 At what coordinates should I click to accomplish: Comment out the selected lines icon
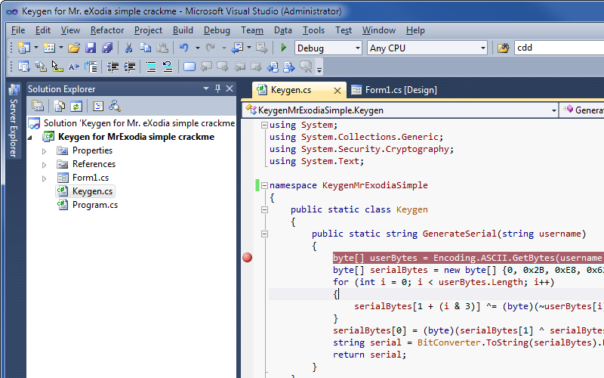(151, 67)
